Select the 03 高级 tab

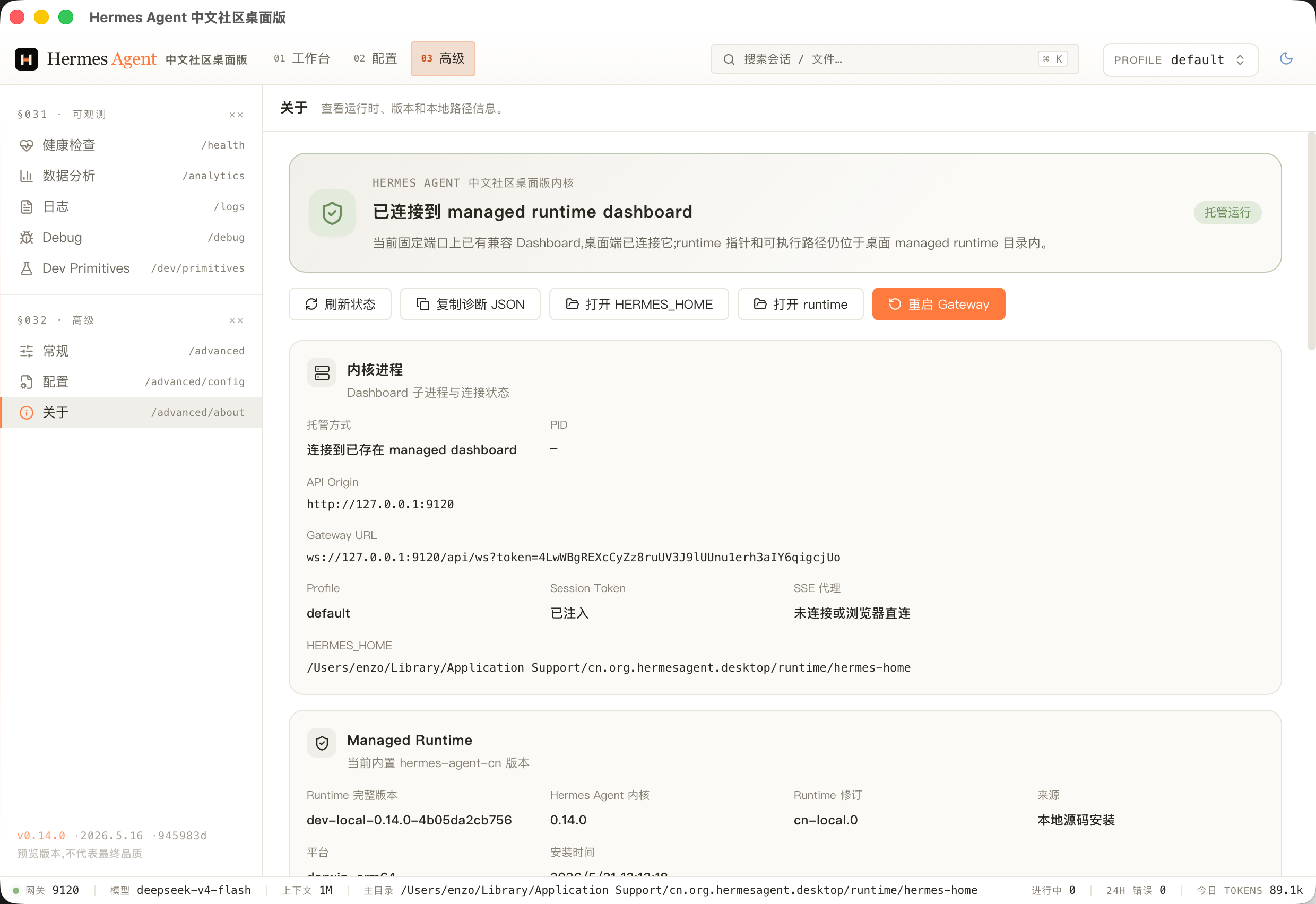click(443, 58)
